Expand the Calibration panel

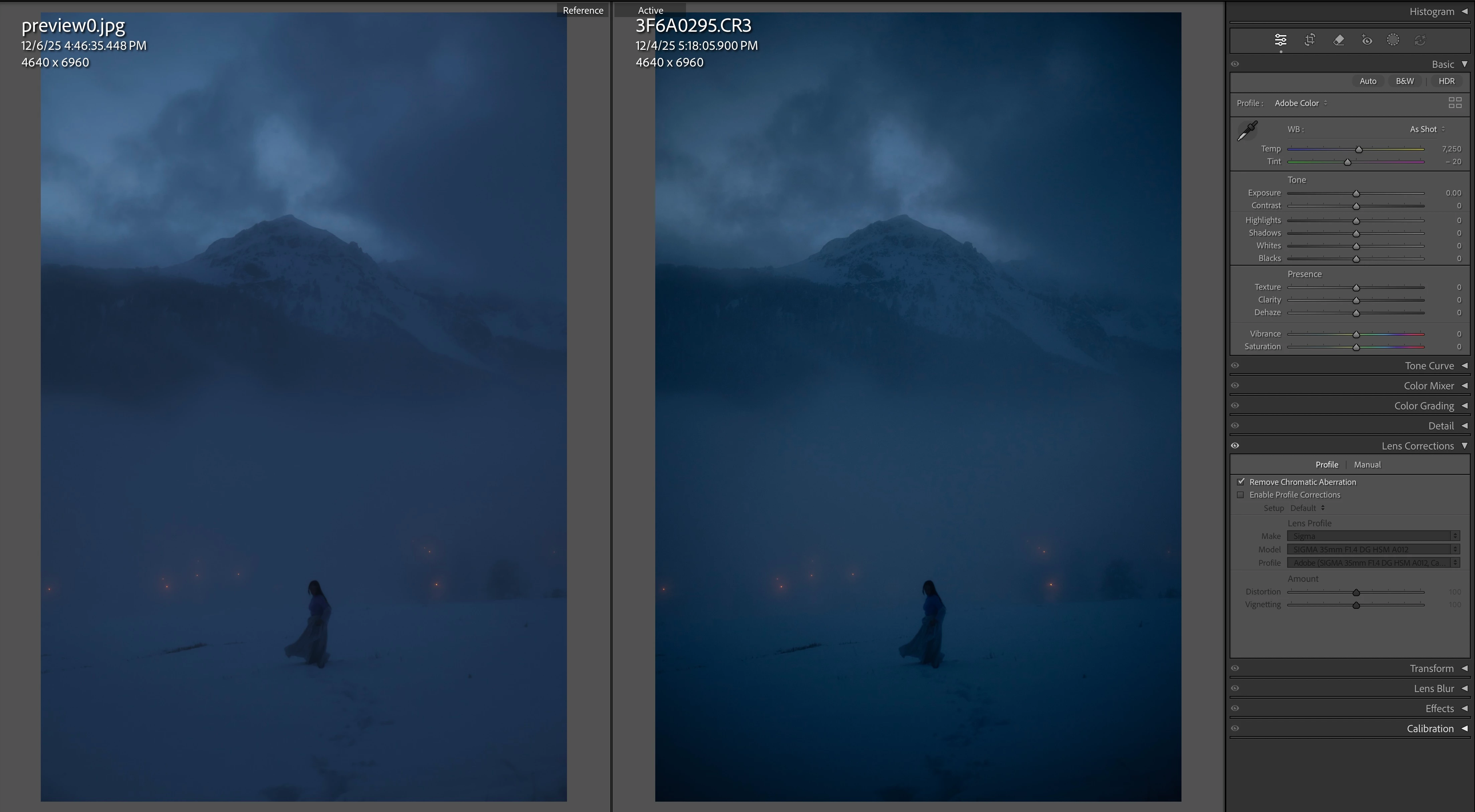click(x=1465, y=728)
